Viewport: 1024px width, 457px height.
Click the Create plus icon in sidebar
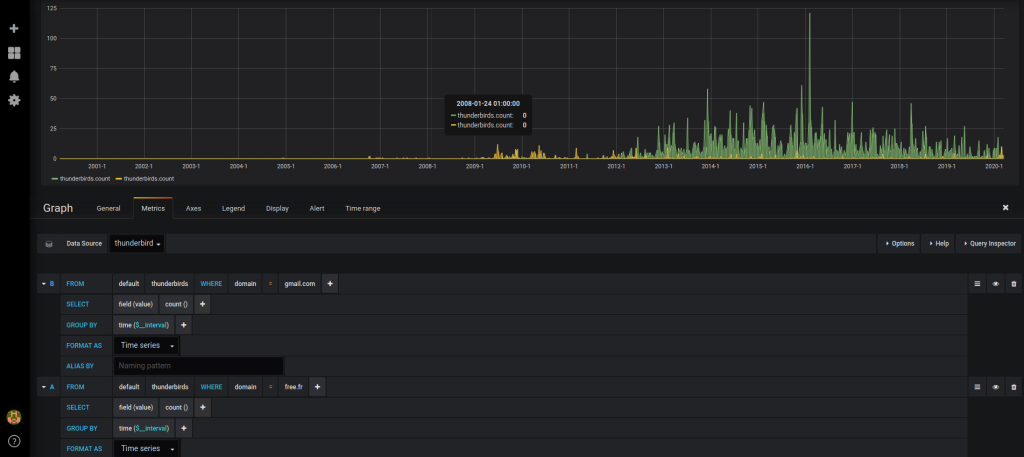click(x=14, y=28)
